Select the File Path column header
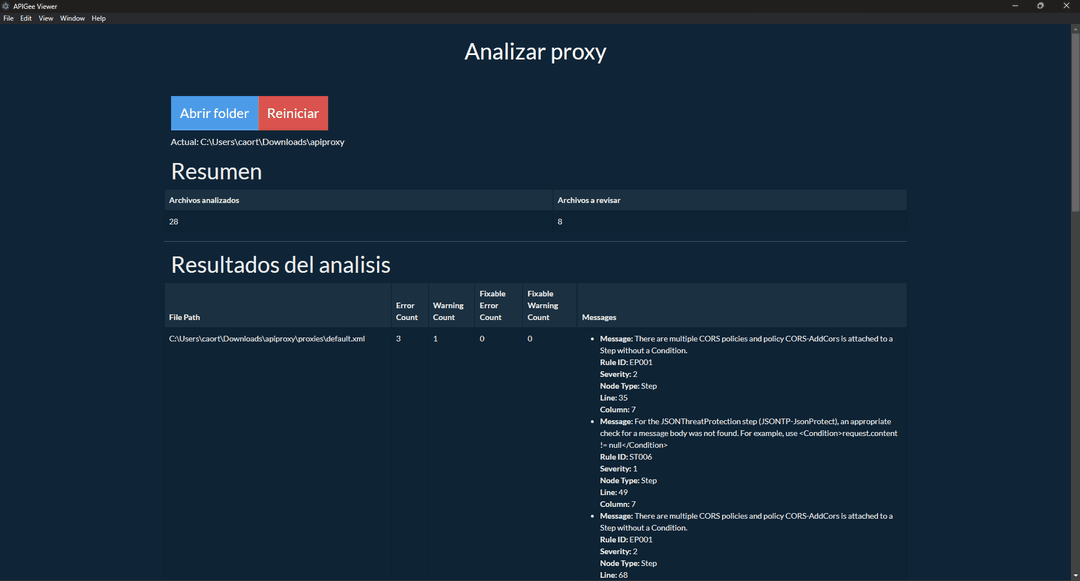1080x581 pixels. click(x=185, y=317)
